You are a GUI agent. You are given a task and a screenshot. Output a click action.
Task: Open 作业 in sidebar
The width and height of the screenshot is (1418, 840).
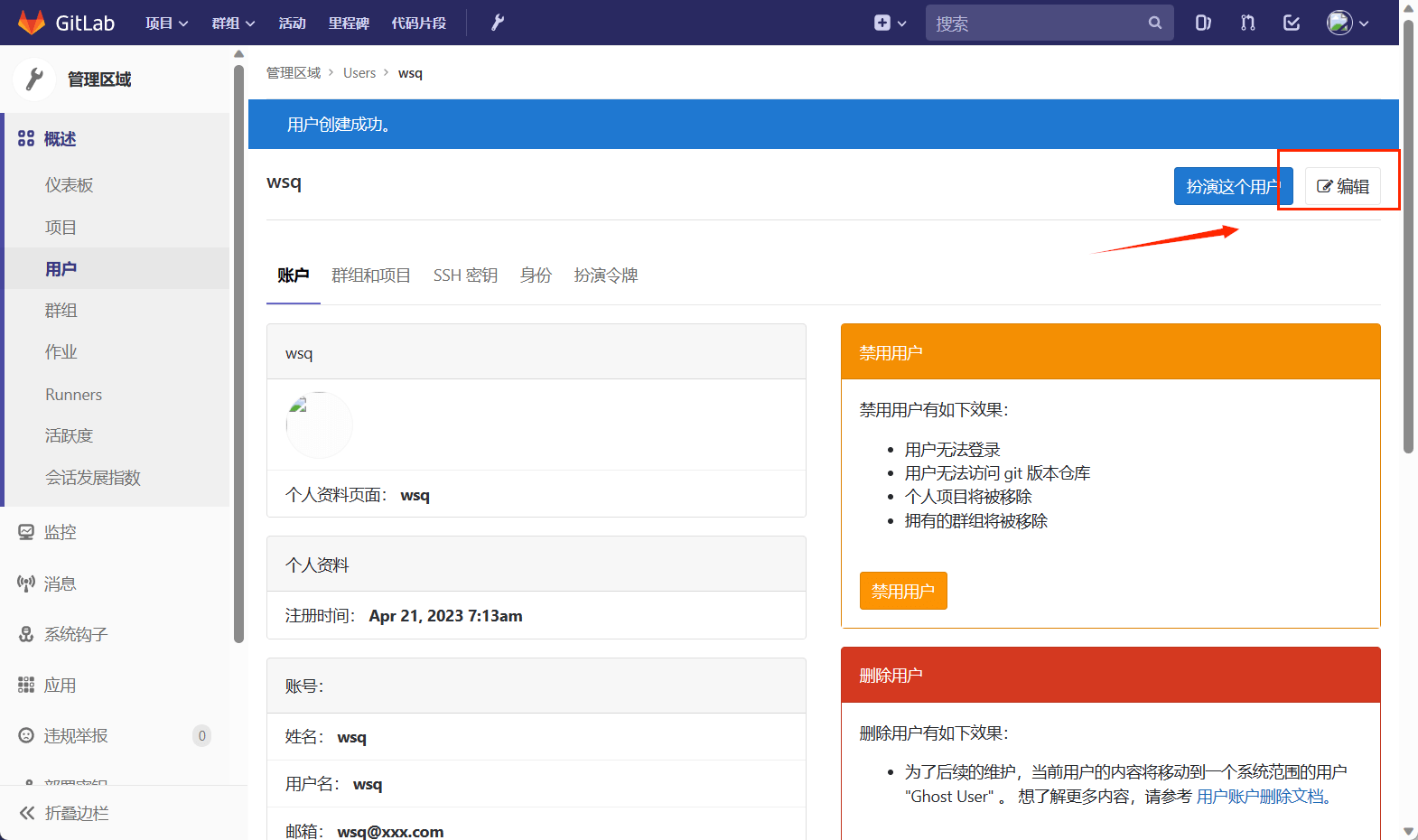point(61,352)
